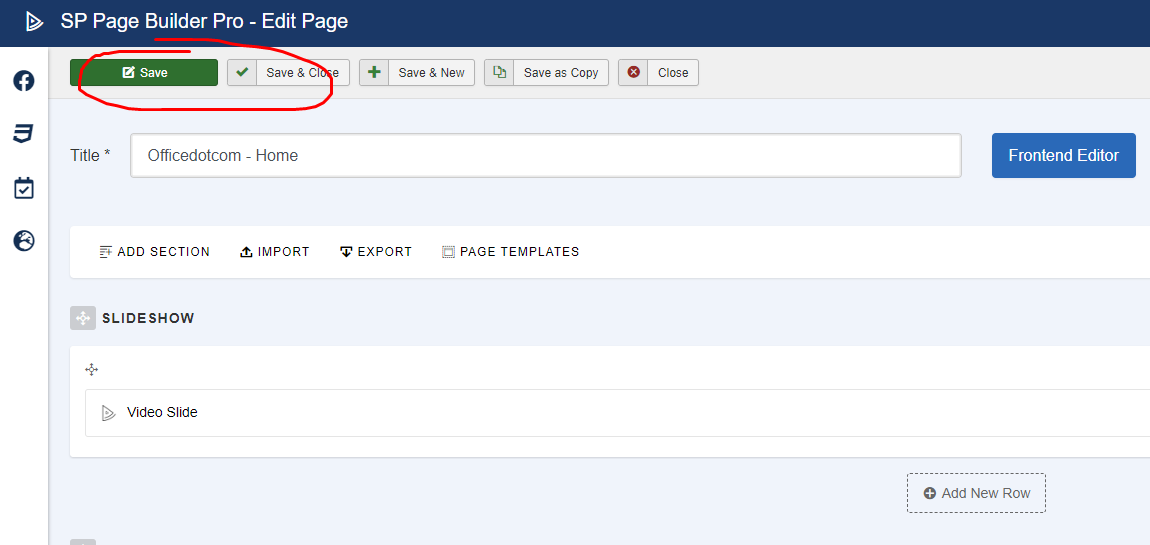The width and height of the screenshot is (1150, 545).
Task: Open the globe sidebar icon
Action: pyautogui.click(x=24, y=241)
